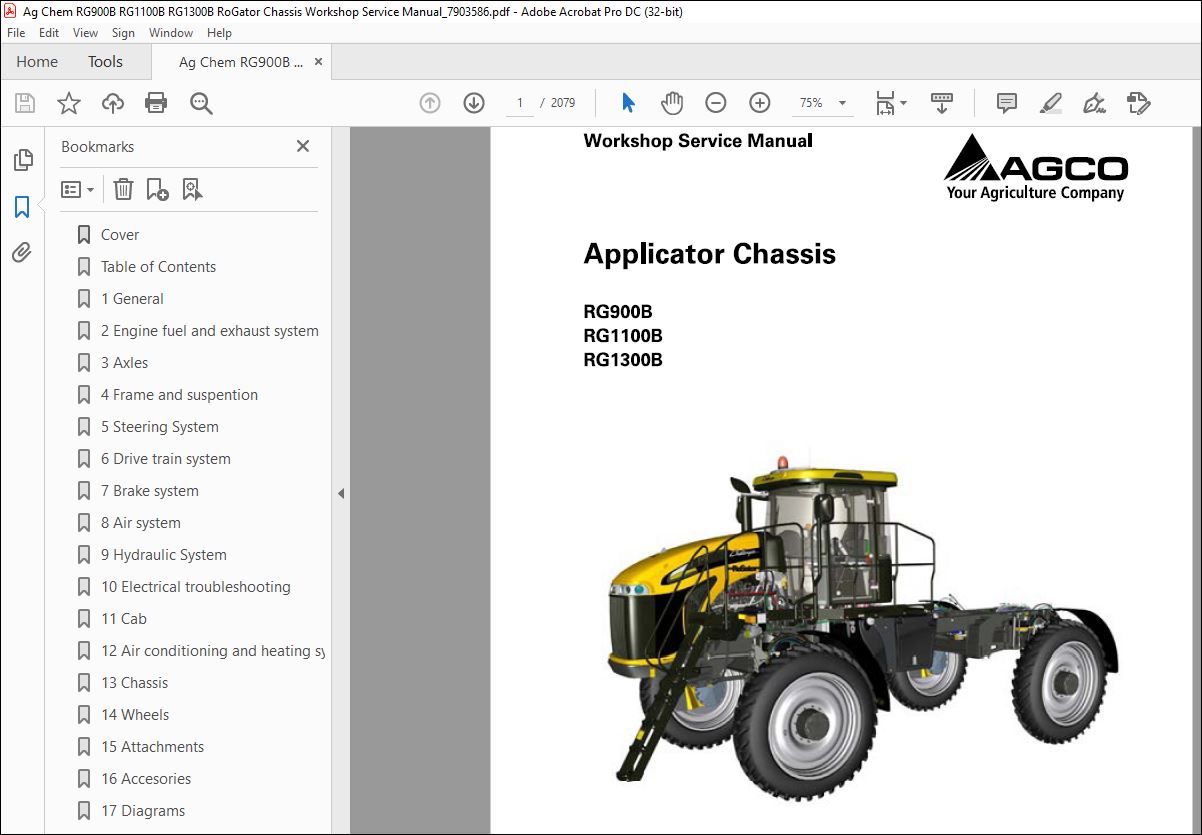Image resolution: width=1202 pixels, height=835 pixels.
Task: Open 16 Accesories bookmark
Action: [145, 779]
